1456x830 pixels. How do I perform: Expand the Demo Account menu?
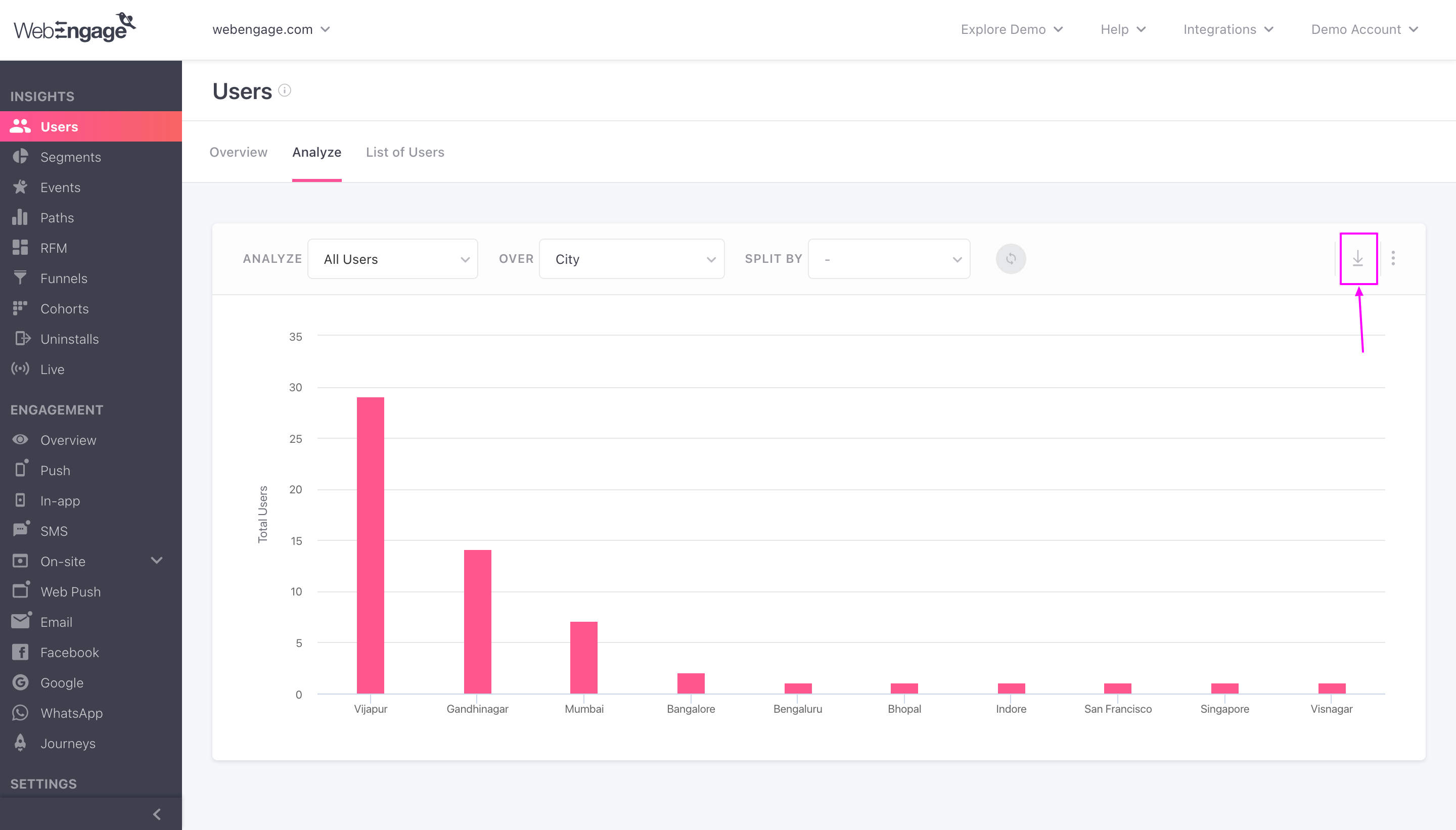pyautogui.click(x=1363, y=29)
